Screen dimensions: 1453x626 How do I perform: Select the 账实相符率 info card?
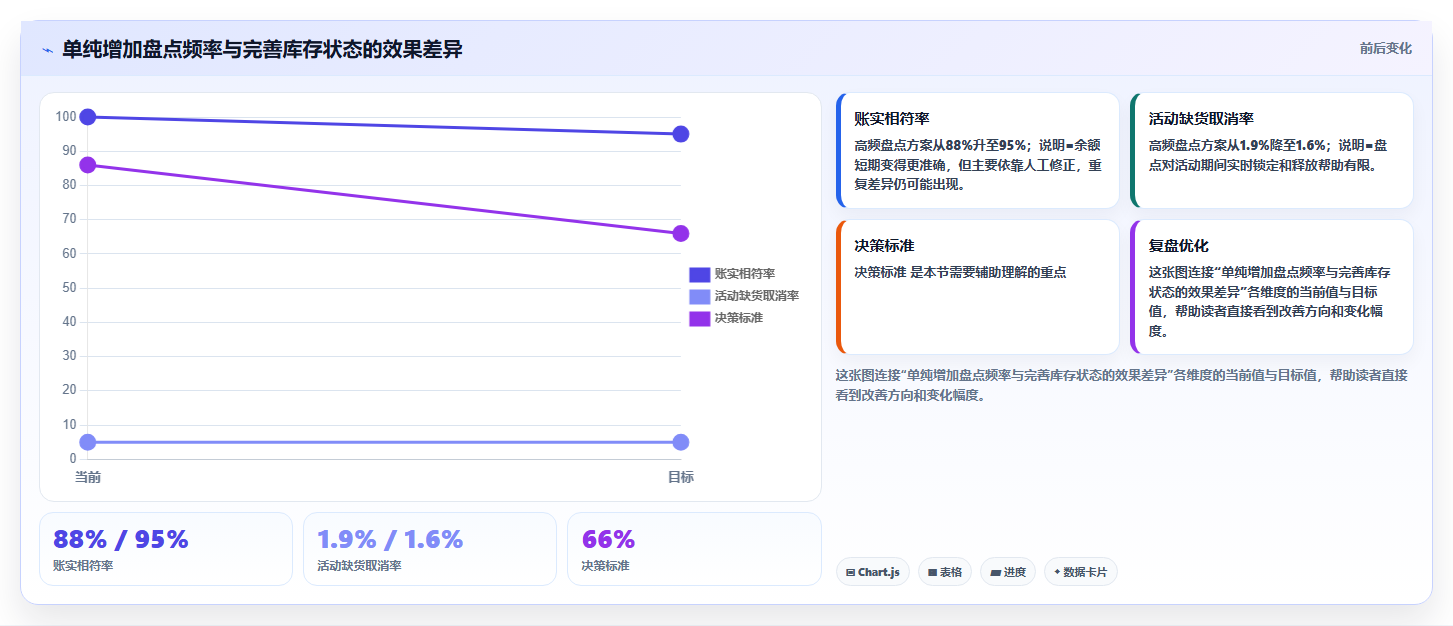977,150
